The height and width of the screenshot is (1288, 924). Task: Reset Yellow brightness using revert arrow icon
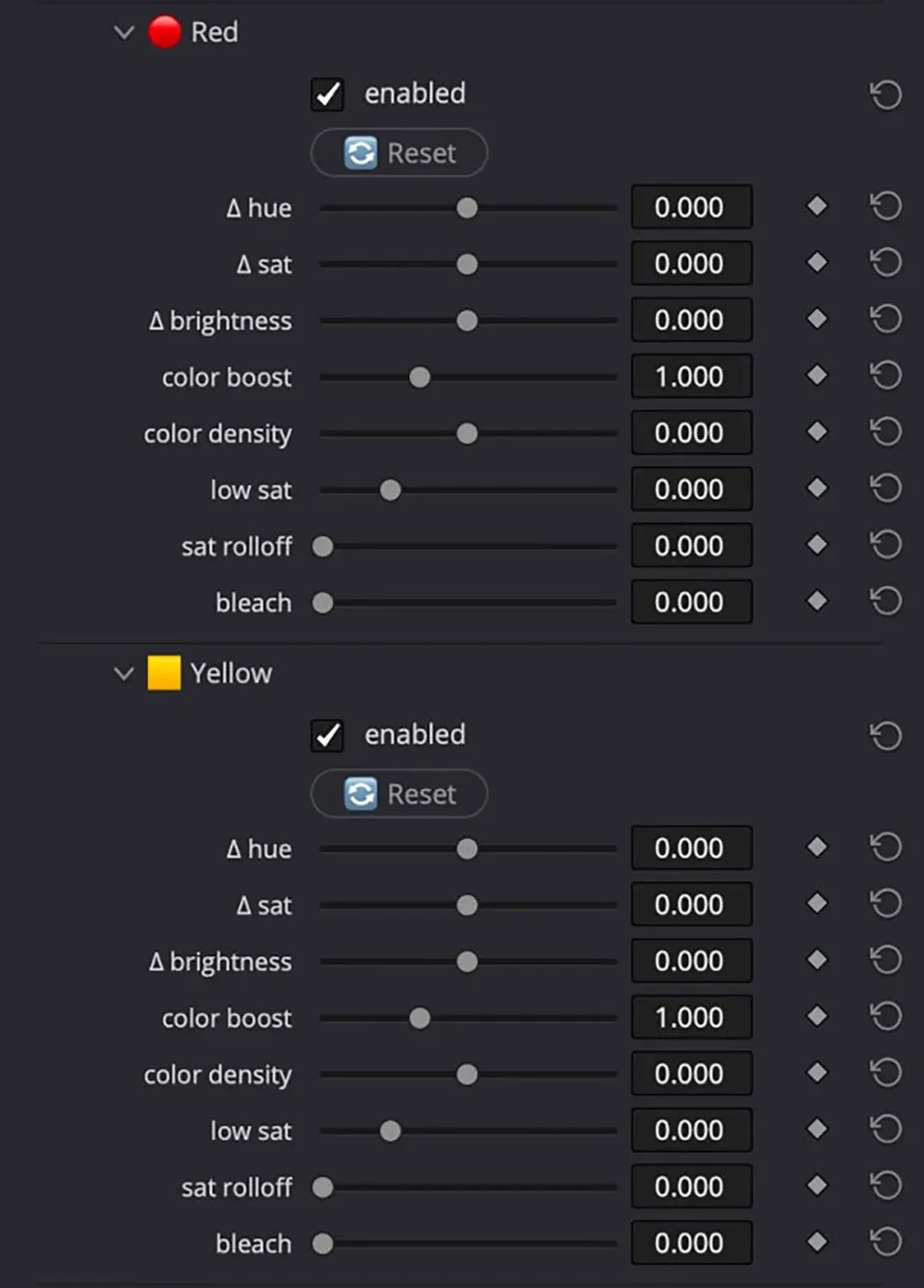[885, 960]
